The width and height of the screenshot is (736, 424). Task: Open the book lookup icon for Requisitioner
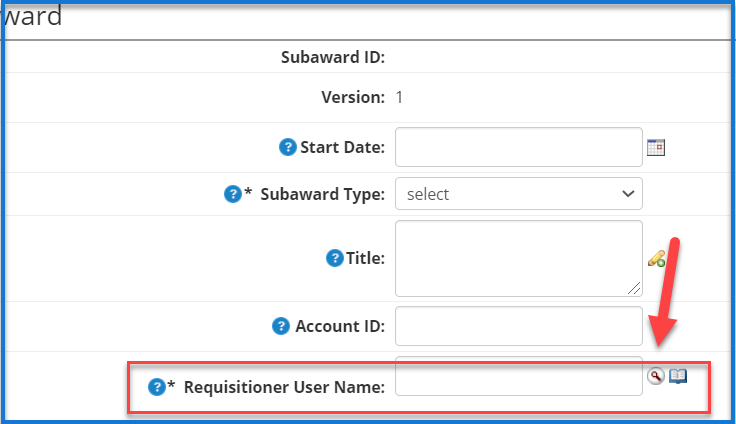pyautogui.click(x=678, y=376)
